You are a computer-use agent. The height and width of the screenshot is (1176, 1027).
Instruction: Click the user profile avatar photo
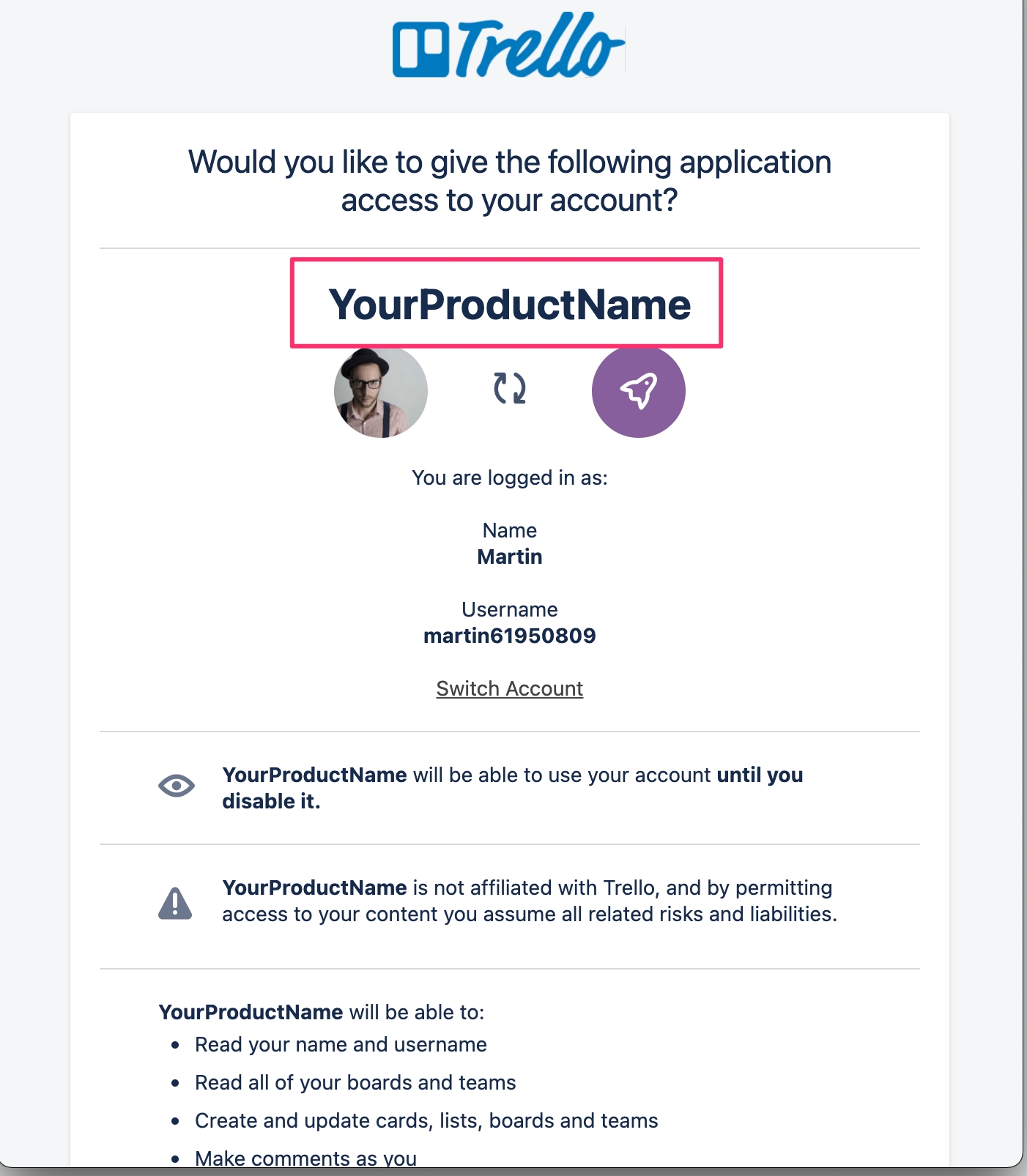381,391
